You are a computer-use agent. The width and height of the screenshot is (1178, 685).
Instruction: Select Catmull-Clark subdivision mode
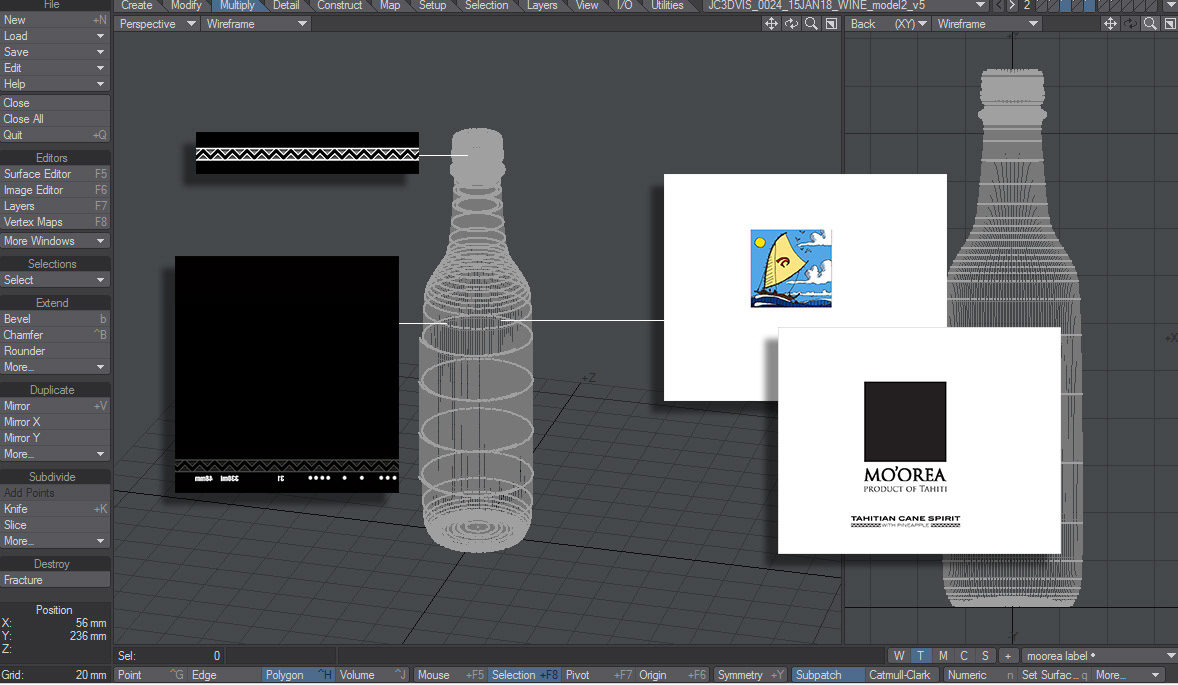[x=900, y=675]
